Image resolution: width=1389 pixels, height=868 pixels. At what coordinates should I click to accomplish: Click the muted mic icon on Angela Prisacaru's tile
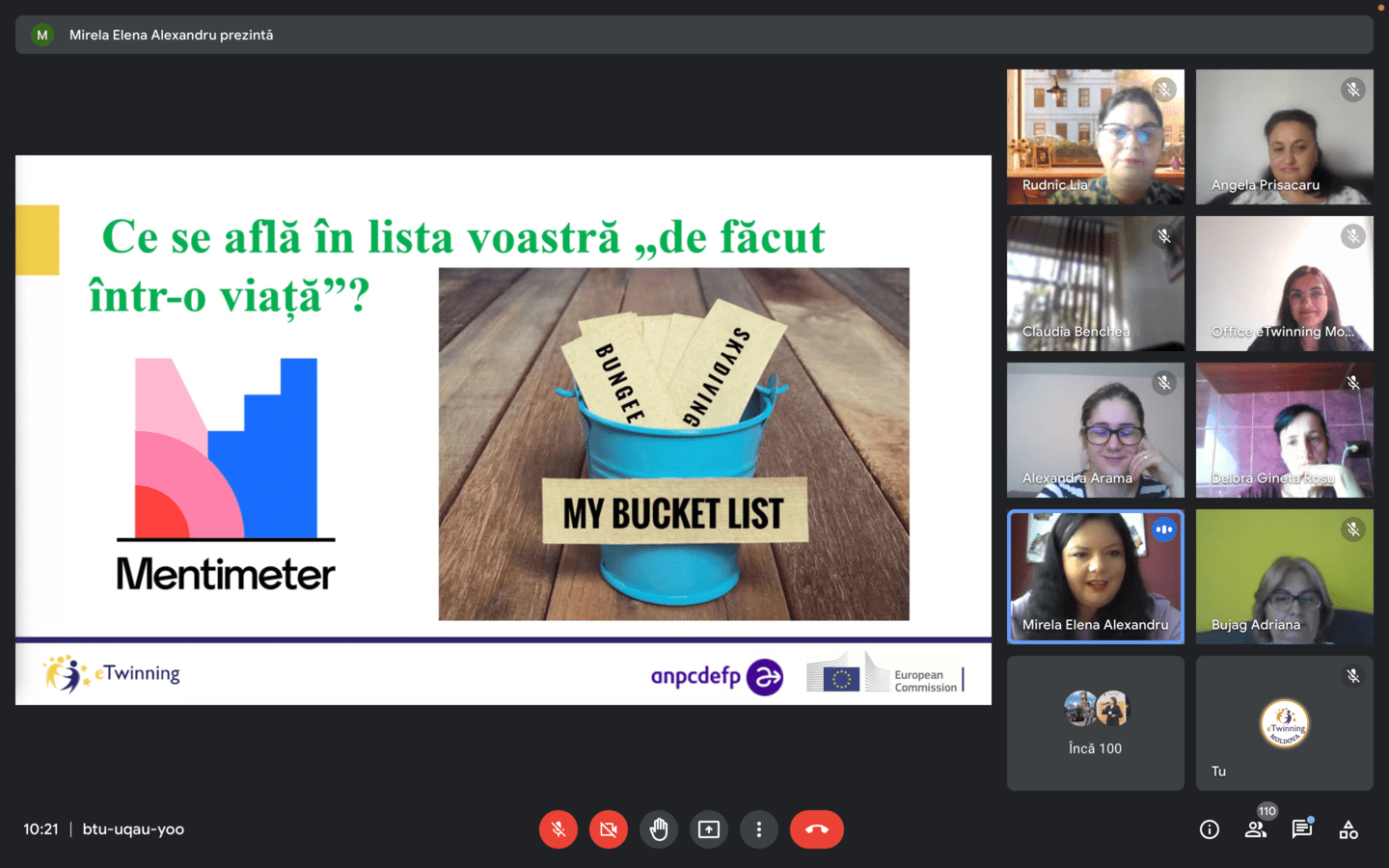[1353, 90]
